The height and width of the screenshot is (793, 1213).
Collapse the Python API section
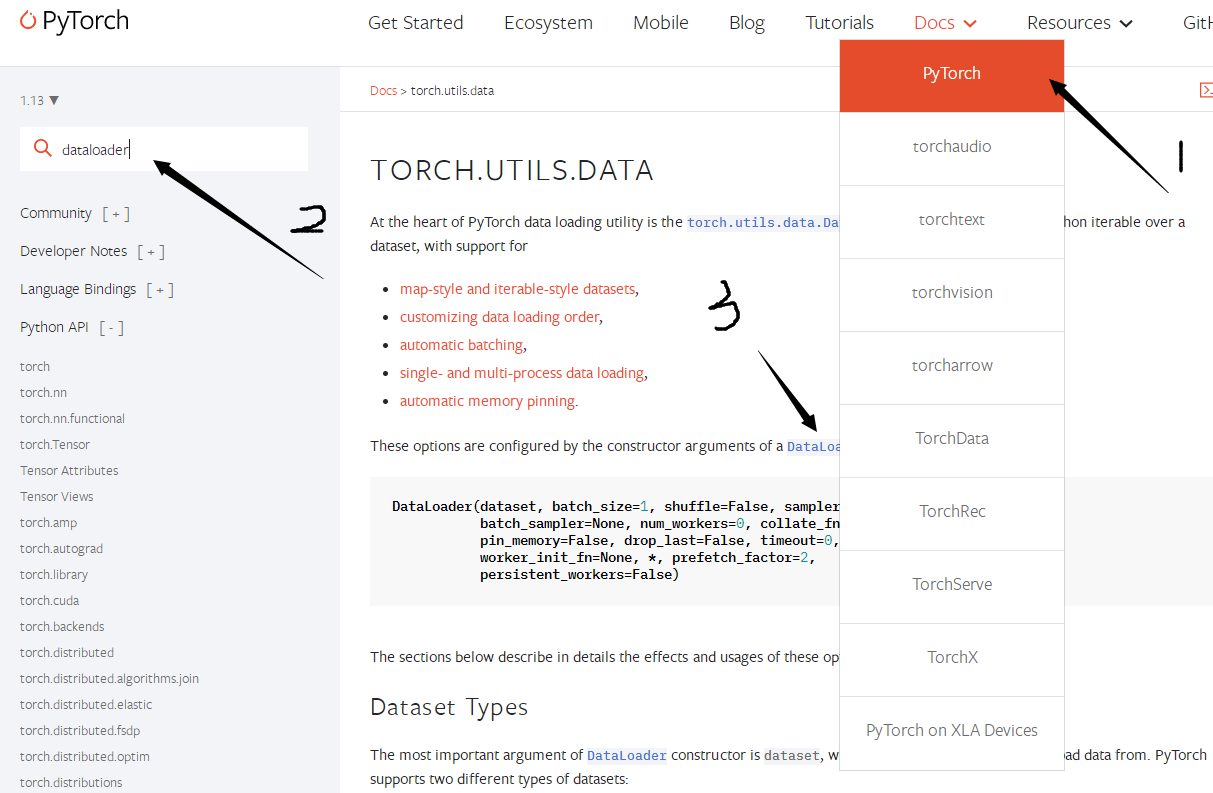coord(111,327)
